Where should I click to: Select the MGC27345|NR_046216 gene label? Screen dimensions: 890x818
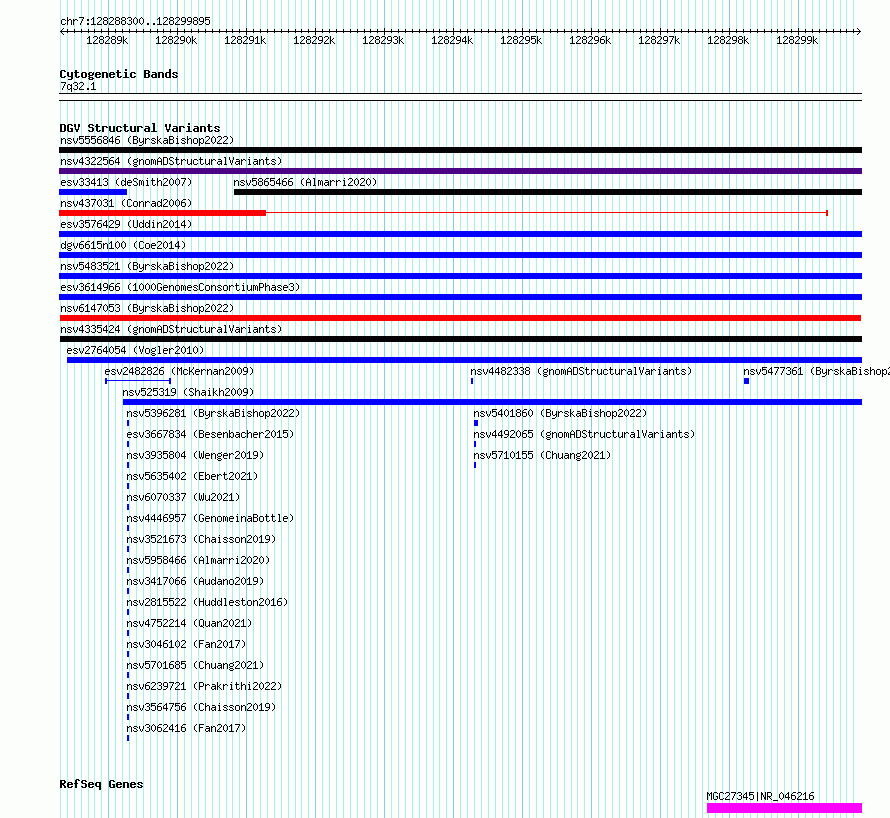760,796
